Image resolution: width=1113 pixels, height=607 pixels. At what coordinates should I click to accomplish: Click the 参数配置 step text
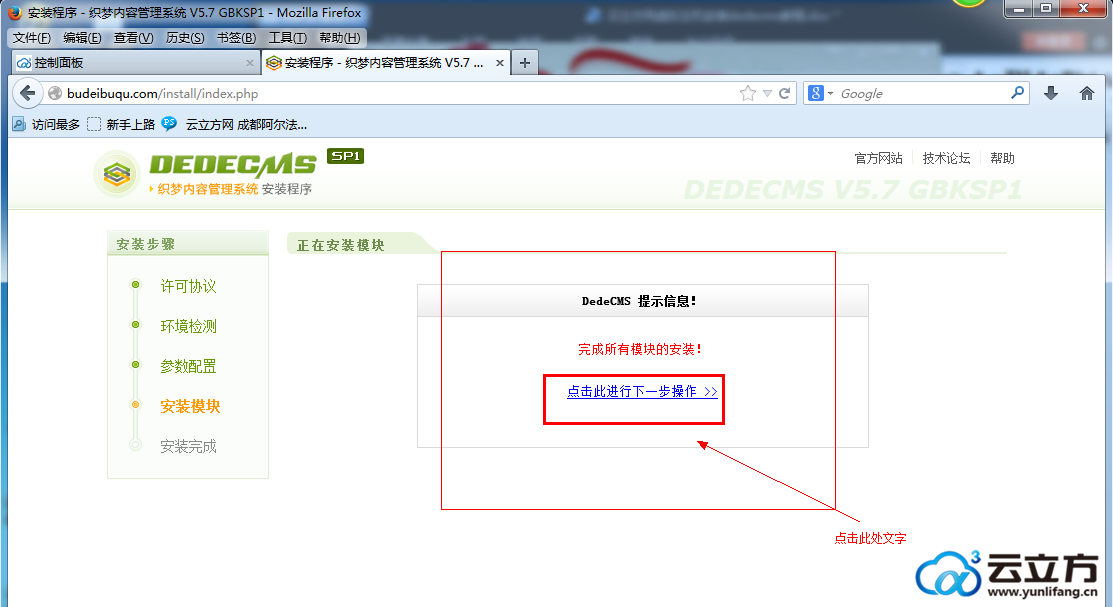[188, 366]
